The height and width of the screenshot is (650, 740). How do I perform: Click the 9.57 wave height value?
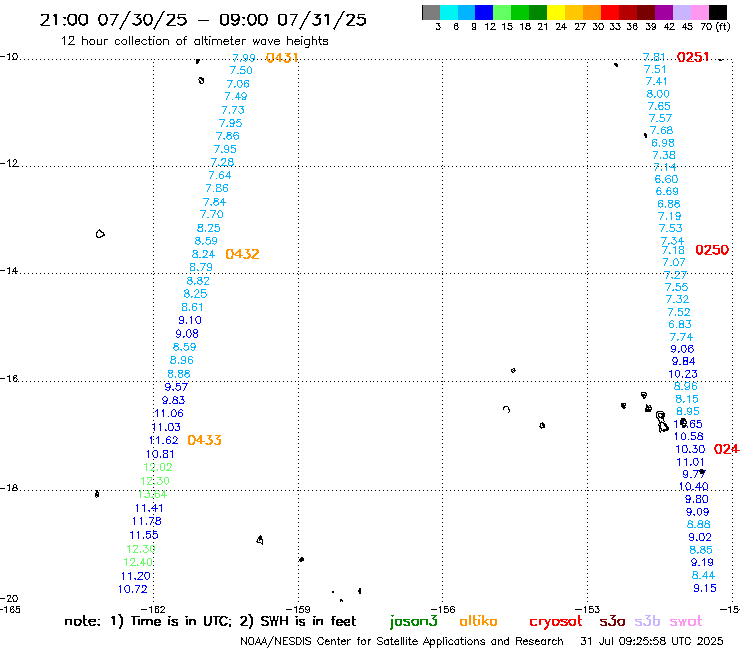(176, 387)
